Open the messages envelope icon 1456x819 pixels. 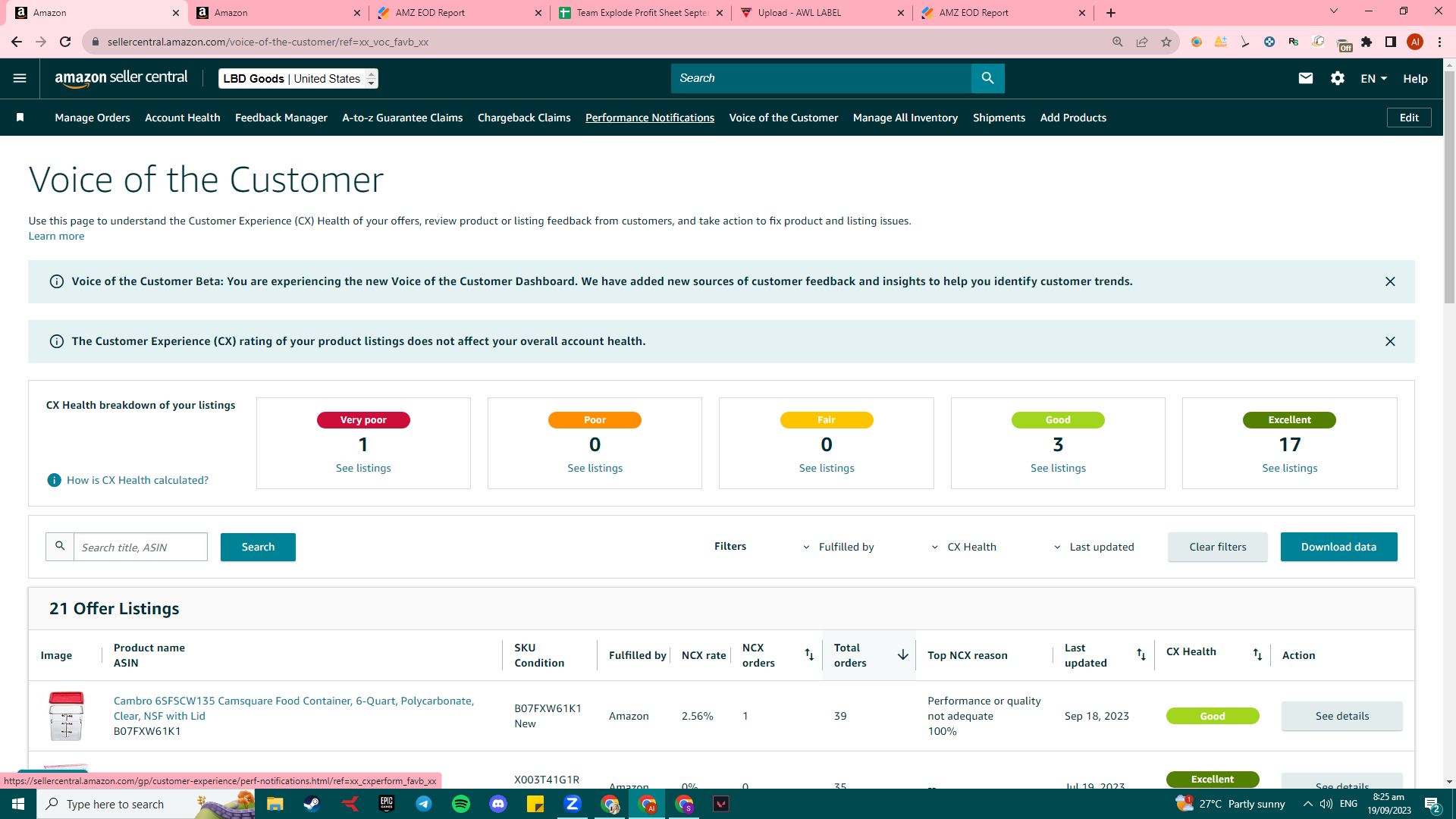pos(1305,78)
